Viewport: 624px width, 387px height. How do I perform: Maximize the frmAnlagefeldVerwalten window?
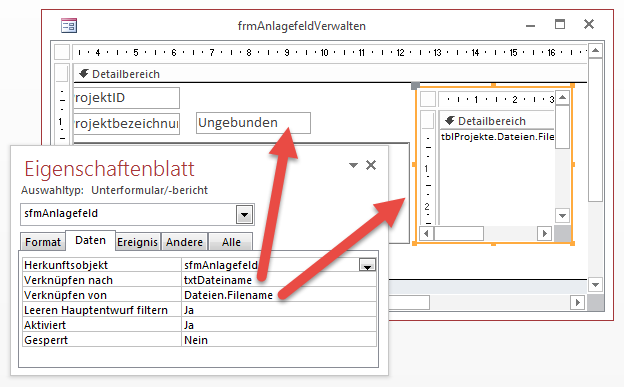[x=560, y=24]
